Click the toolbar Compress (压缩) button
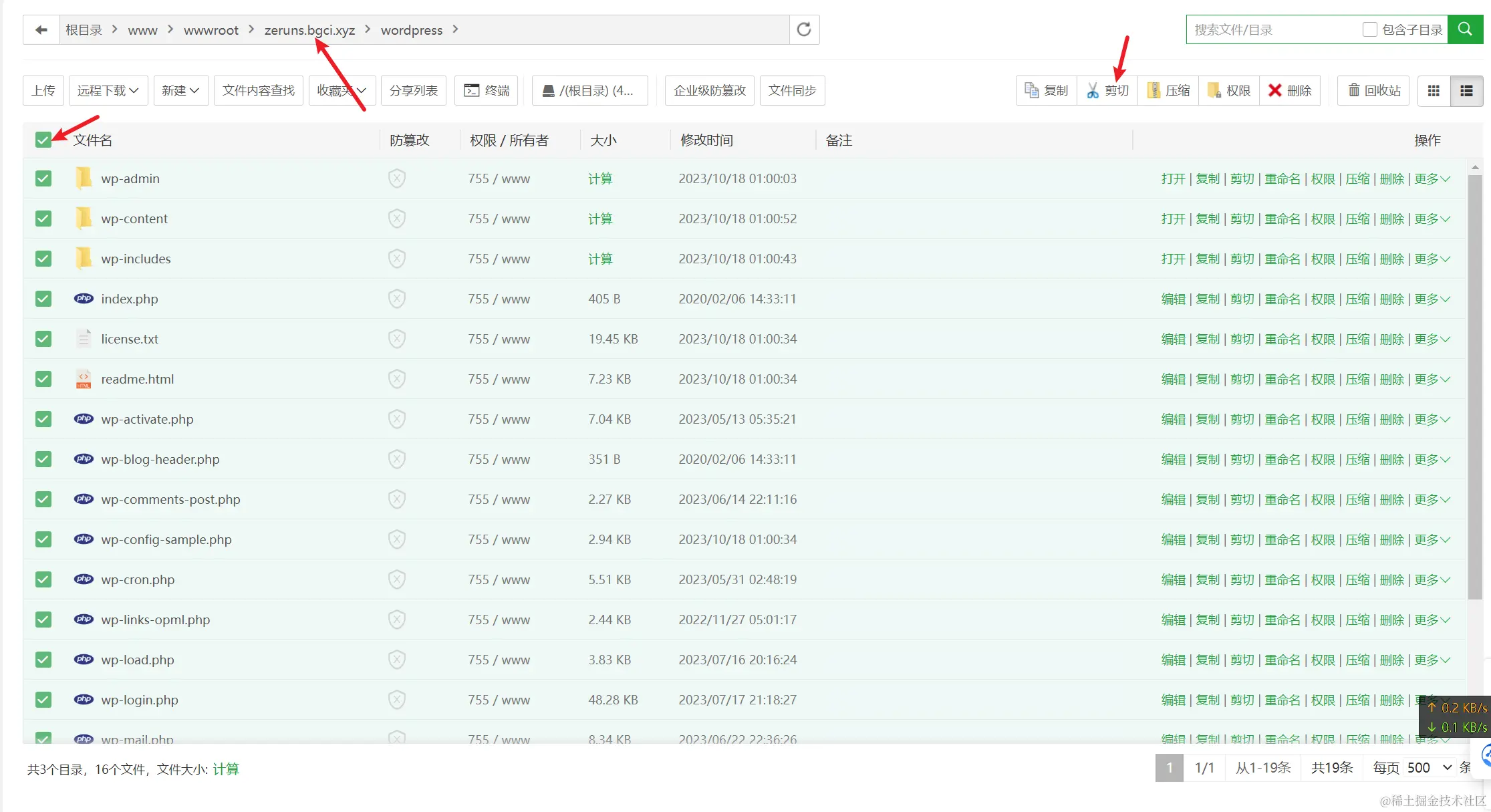The image size is (1491, 812). point(1168,91)
